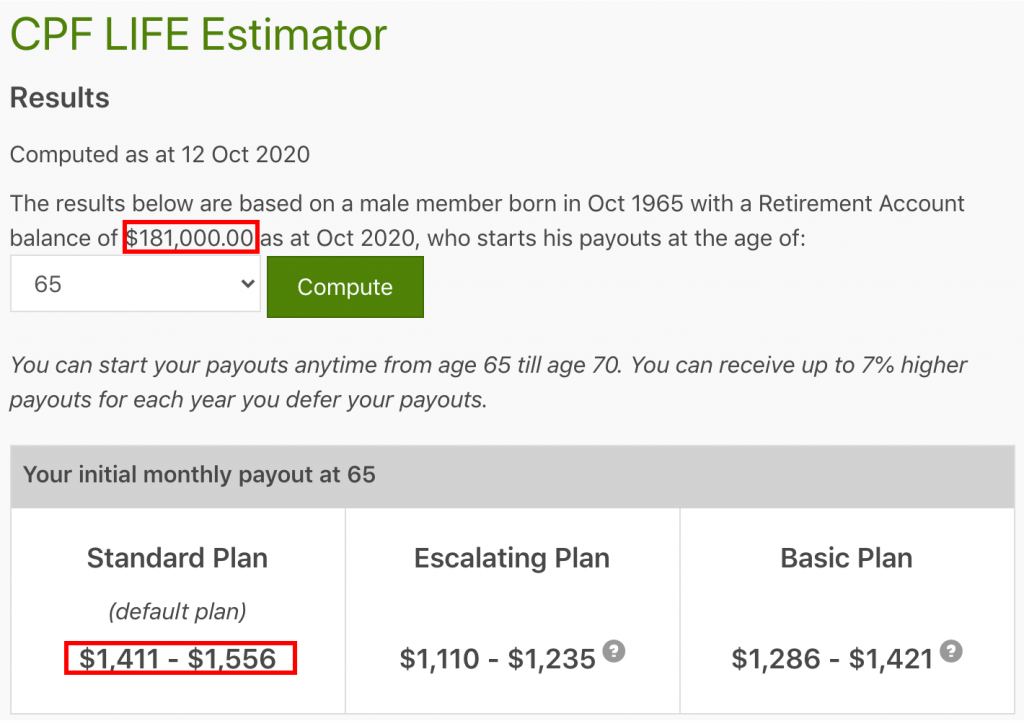The height and width of the screenshot is (721, 1024).
Task: Open the payout start age dropdown
Action: (x=135, y=285)
